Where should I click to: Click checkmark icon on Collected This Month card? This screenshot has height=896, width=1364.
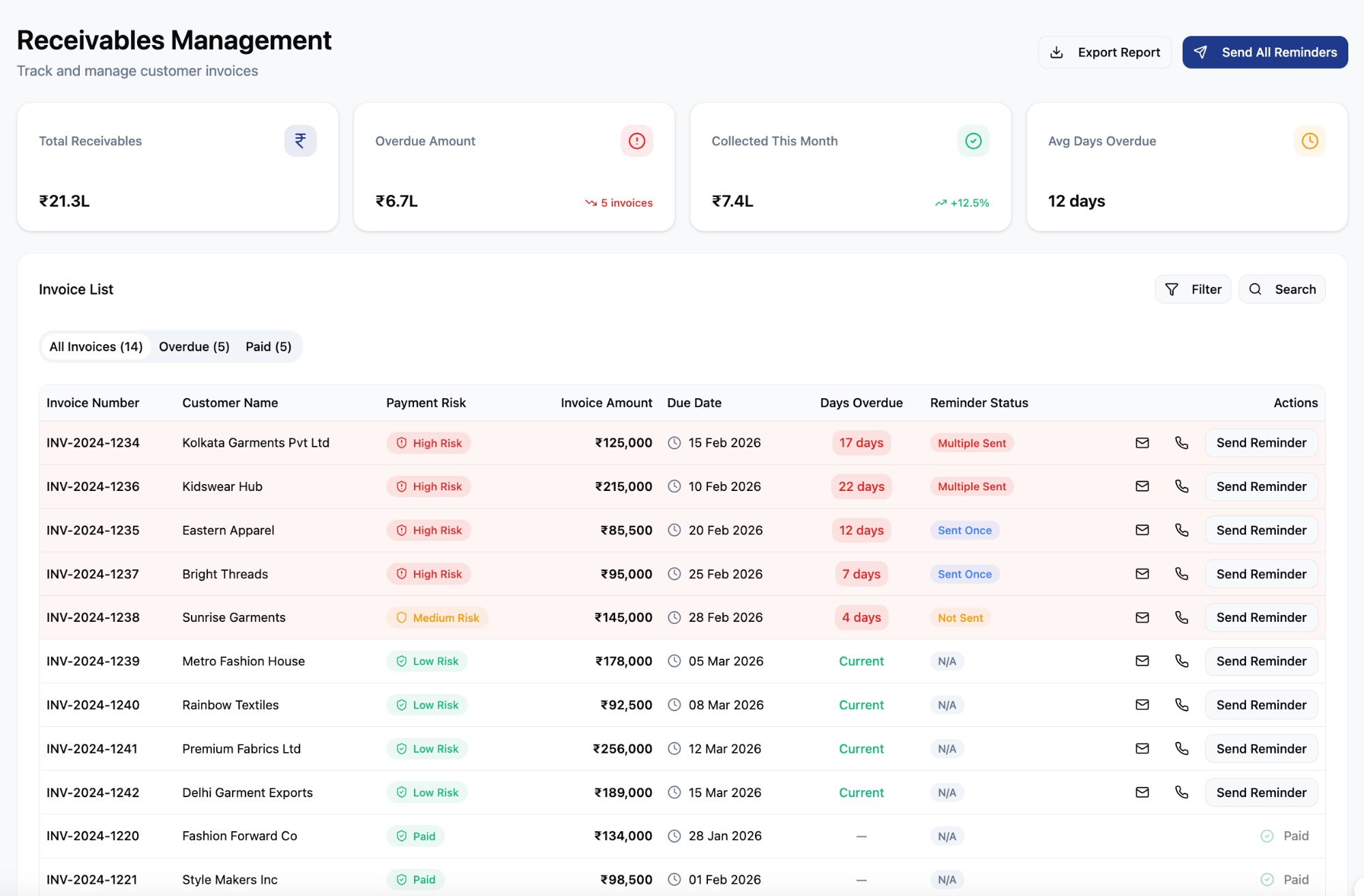click(973, 140)
